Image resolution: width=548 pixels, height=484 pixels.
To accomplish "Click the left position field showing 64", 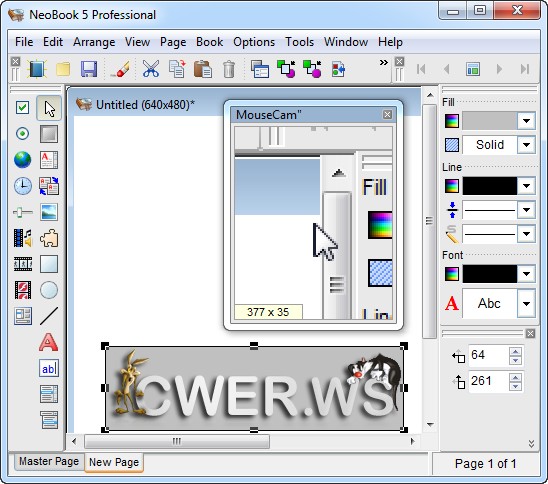I will coord(489,355).
